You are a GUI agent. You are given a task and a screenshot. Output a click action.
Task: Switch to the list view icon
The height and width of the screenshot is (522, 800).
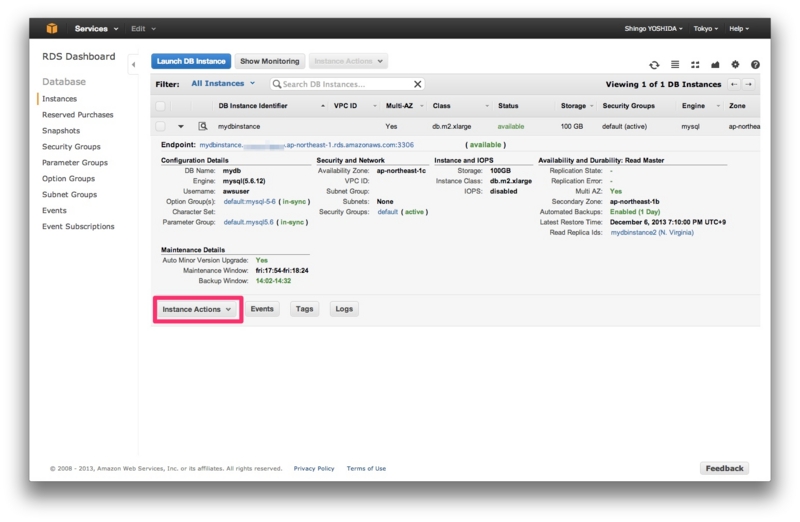(675, 64)
